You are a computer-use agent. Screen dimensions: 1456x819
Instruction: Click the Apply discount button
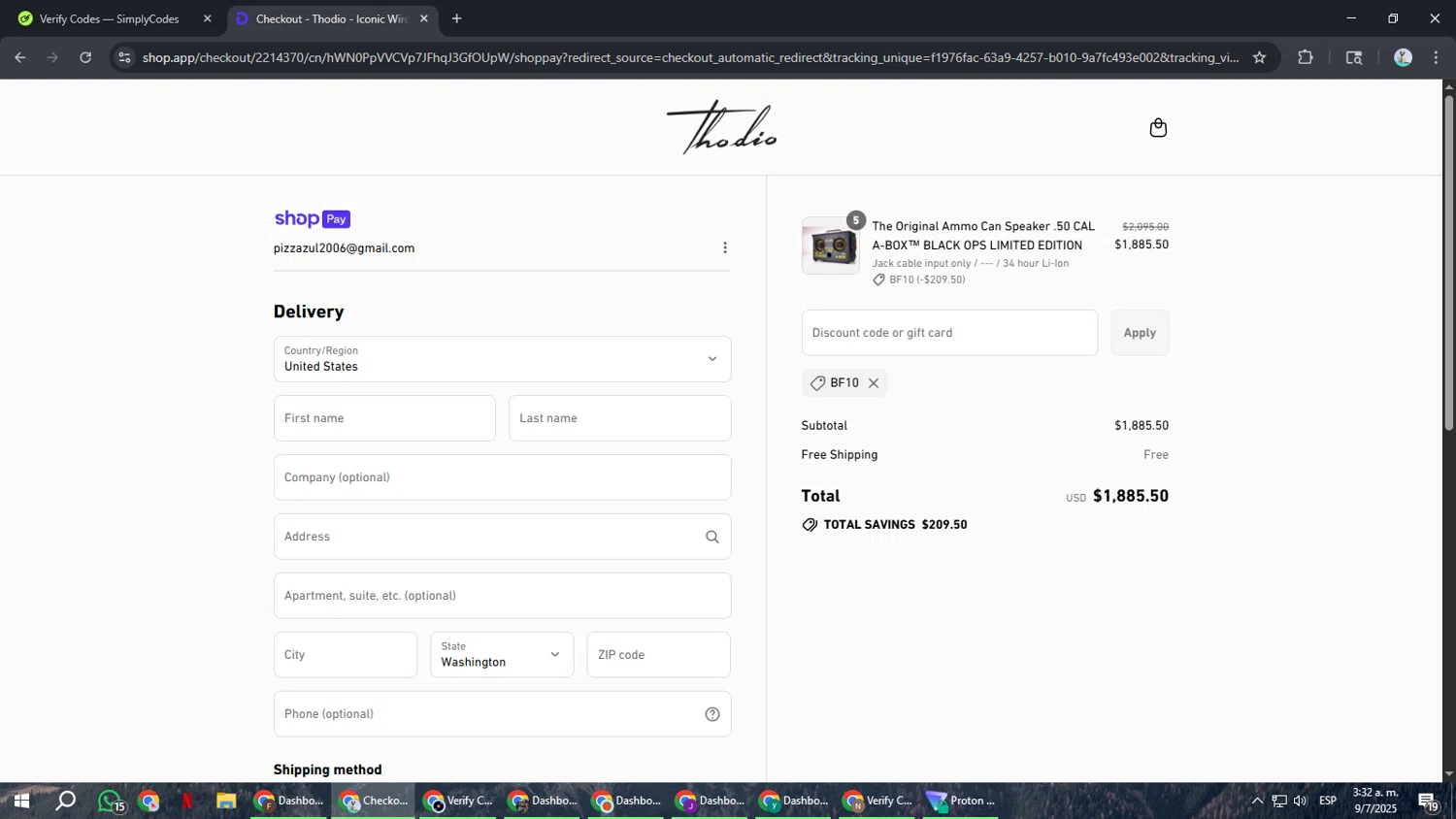click(1140, 333)
